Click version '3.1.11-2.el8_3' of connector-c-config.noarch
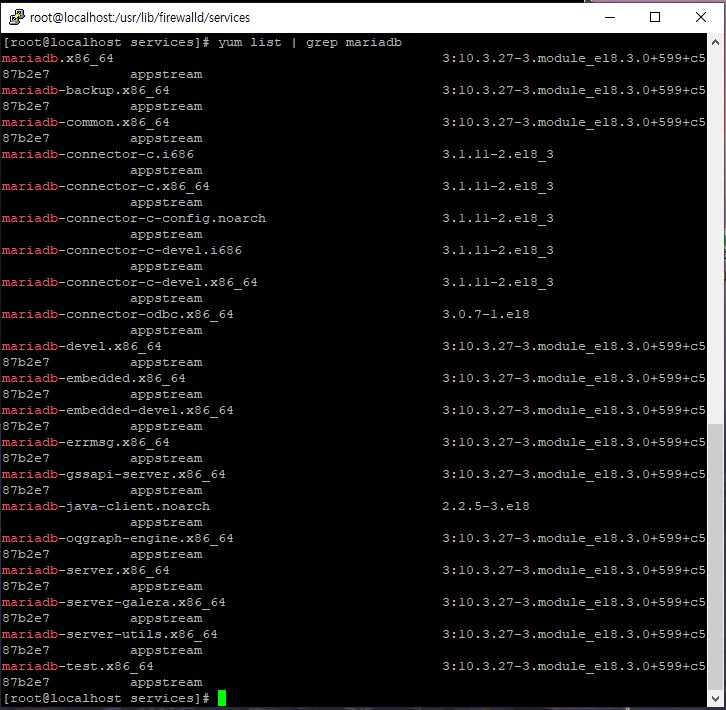 (x=498, y=218)
